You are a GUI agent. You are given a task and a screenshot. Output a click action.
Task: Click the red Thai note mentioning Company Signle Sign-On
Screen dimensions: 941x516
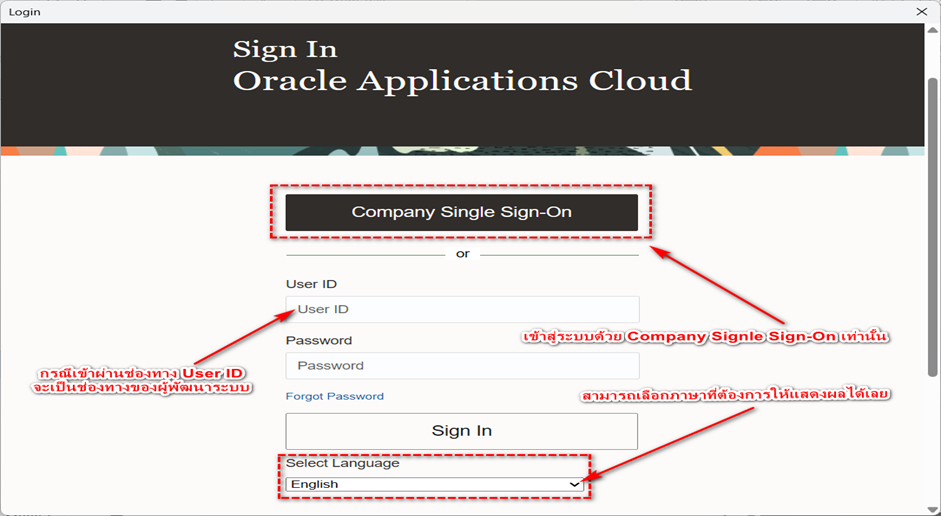coord(707,337)
